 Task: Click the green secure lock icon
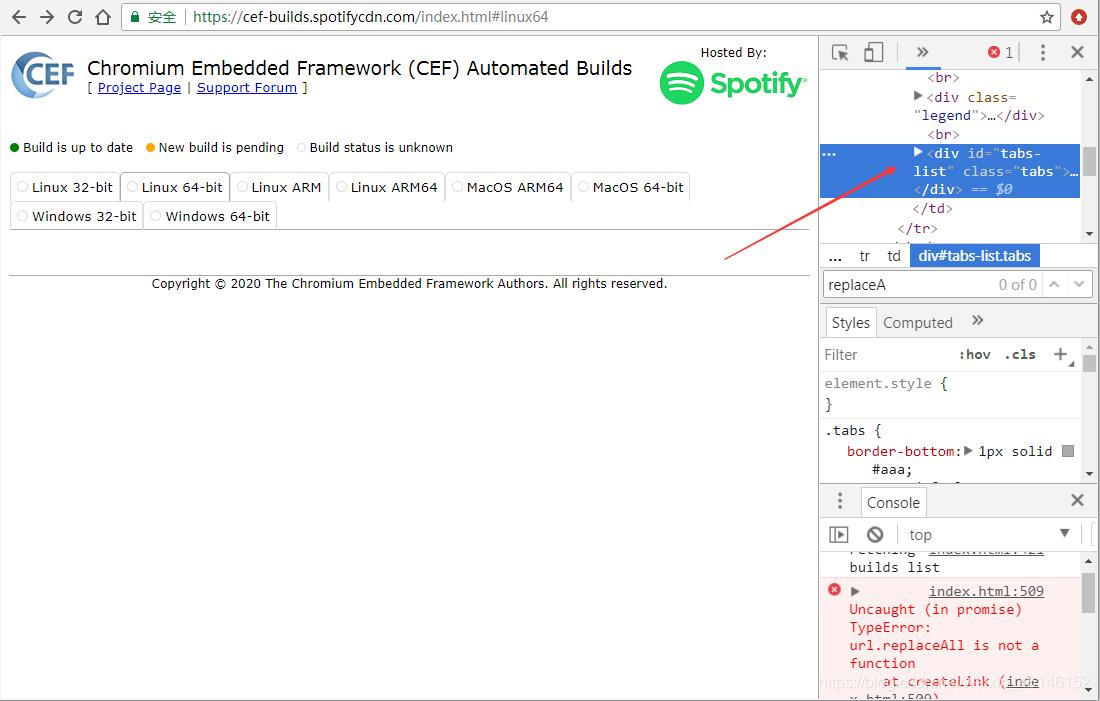click(x=135, y=17)
